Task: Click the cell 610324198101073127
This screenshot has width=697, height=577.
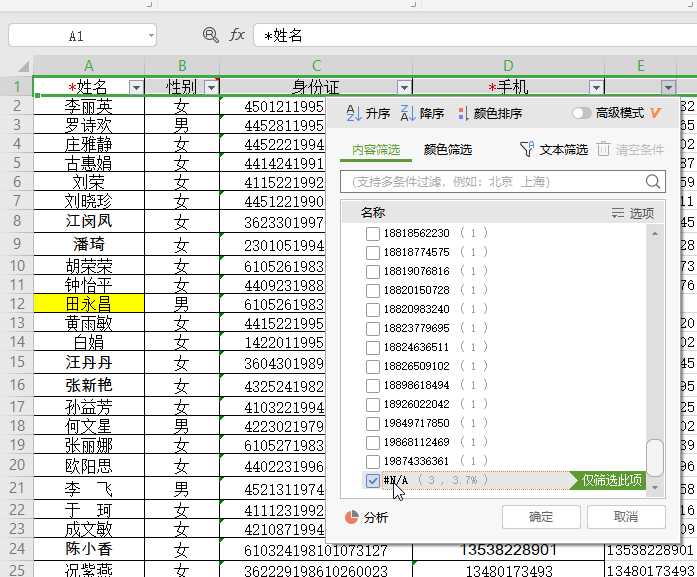Action: tap(316, 550)
